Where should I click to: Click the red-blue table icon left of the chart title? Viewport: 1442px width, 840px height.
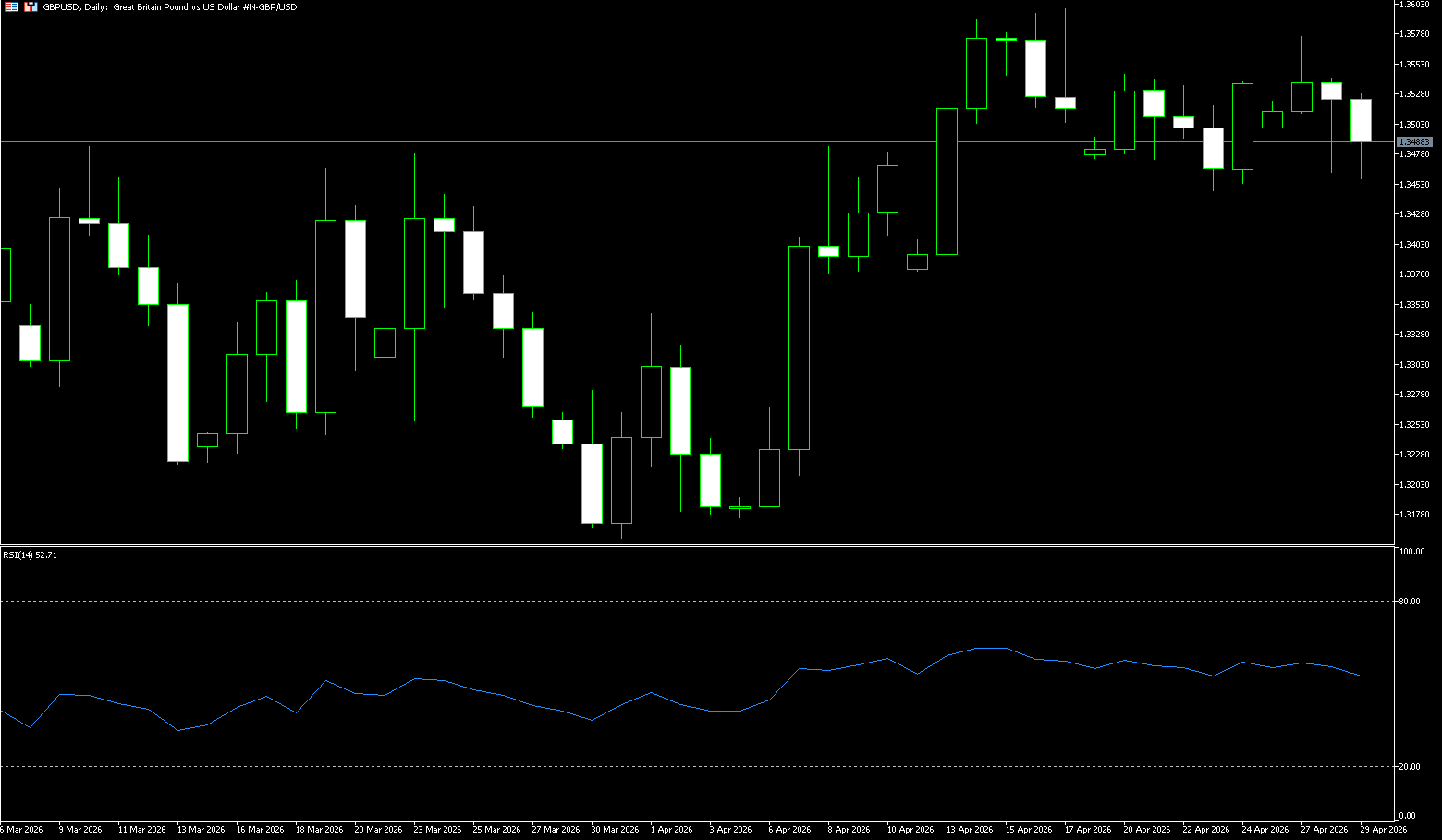tap(11, 6)
